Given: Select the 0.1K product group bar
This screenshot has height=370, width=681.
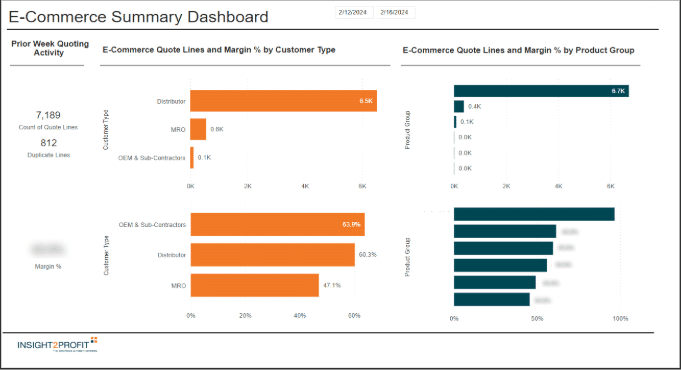Looking at the screenshot, I should tap(455, 122).
